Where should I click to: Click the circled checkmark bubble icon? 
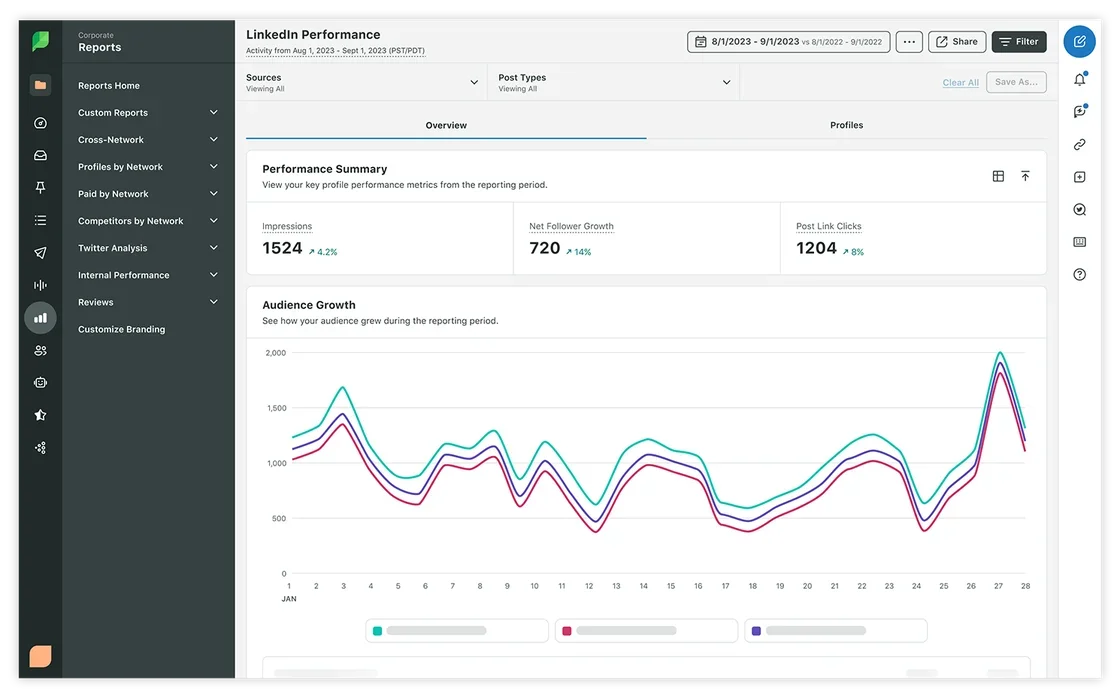1079,209
